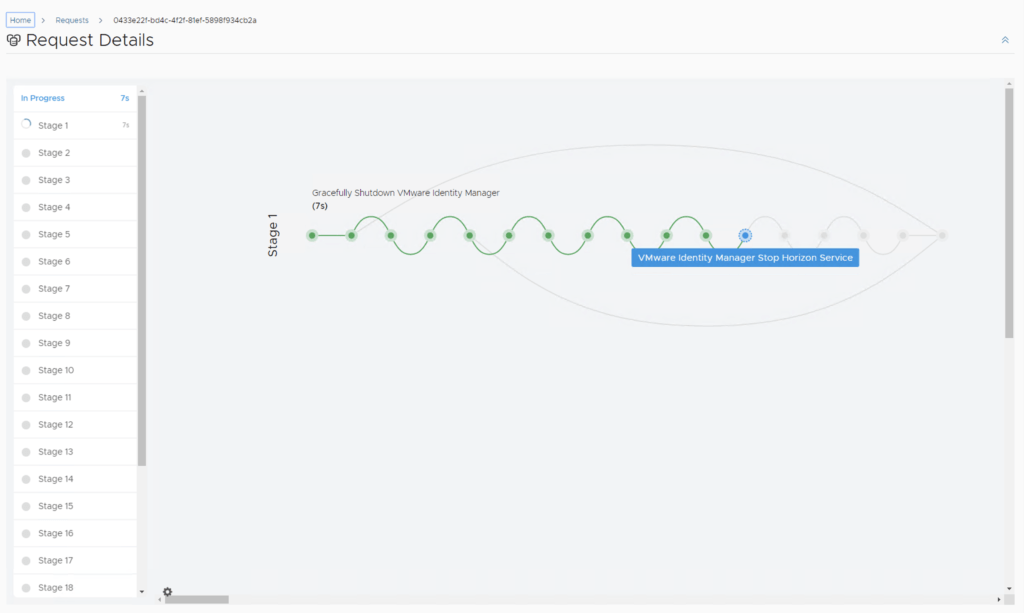This screenshot has height=613, width=1024.
Task: Click the stage list scroll-down arrow
Action: 141,591
